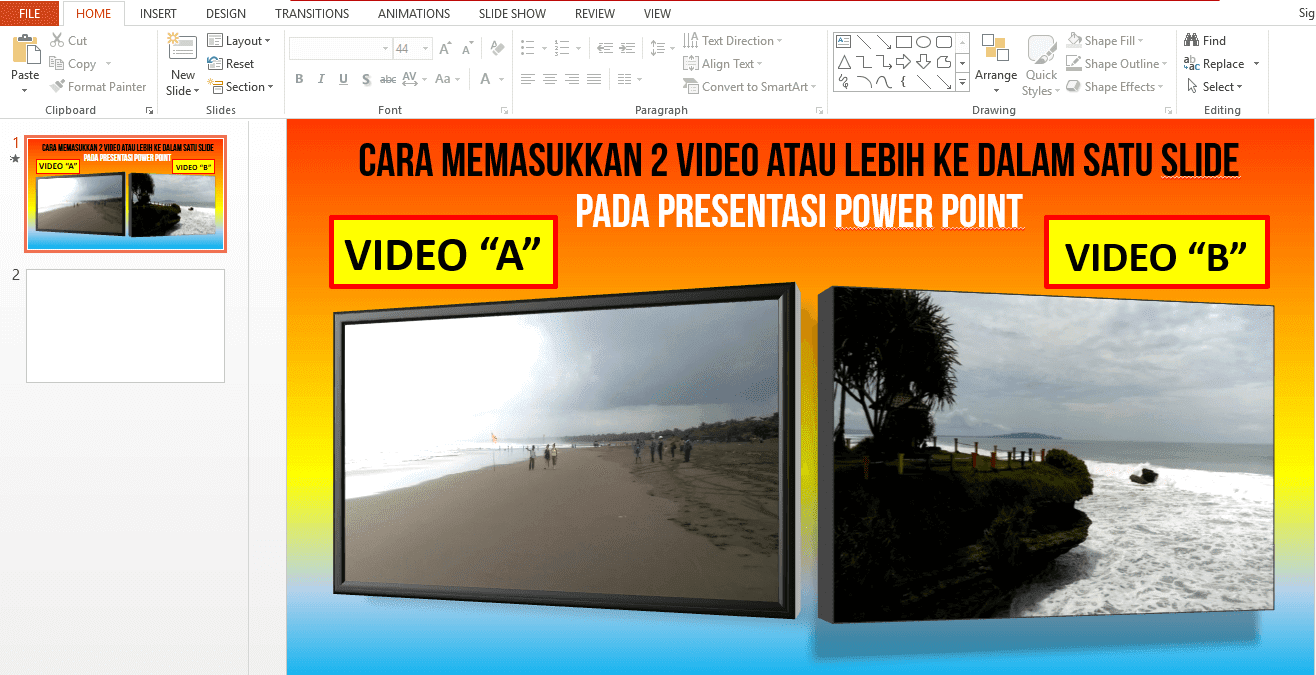This screenshot has width=1316, height=675.
Task: Center the text alignment
Action: pos(550,79)
